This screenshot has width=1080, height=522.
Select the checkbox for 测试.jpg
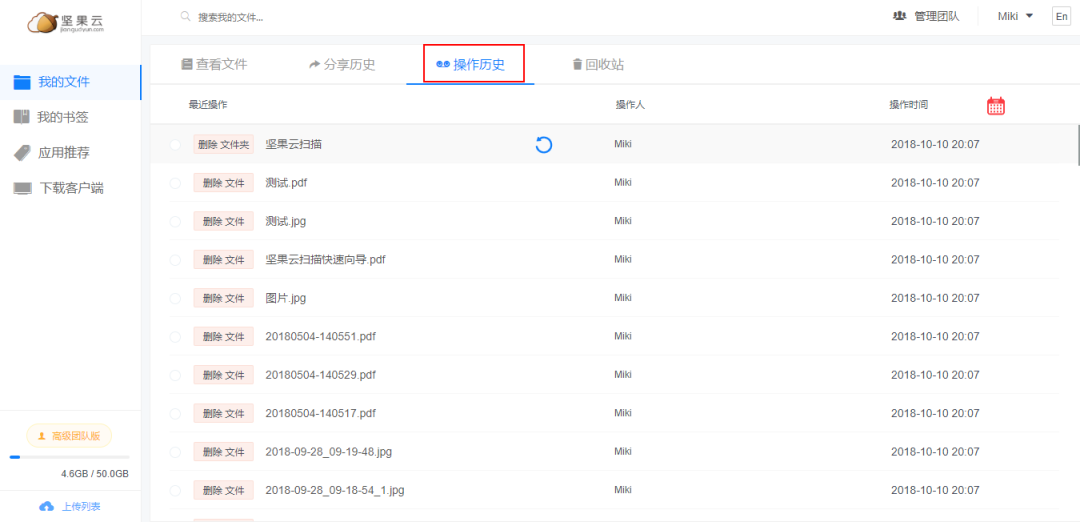pos(175,222)
